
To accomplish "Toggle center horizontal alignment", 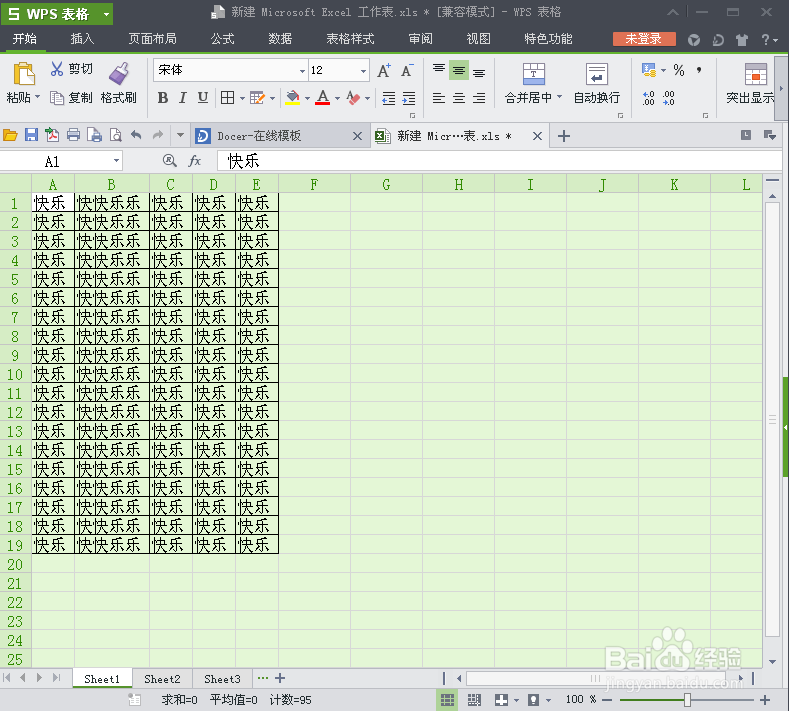I will click(x=459, y=98).
